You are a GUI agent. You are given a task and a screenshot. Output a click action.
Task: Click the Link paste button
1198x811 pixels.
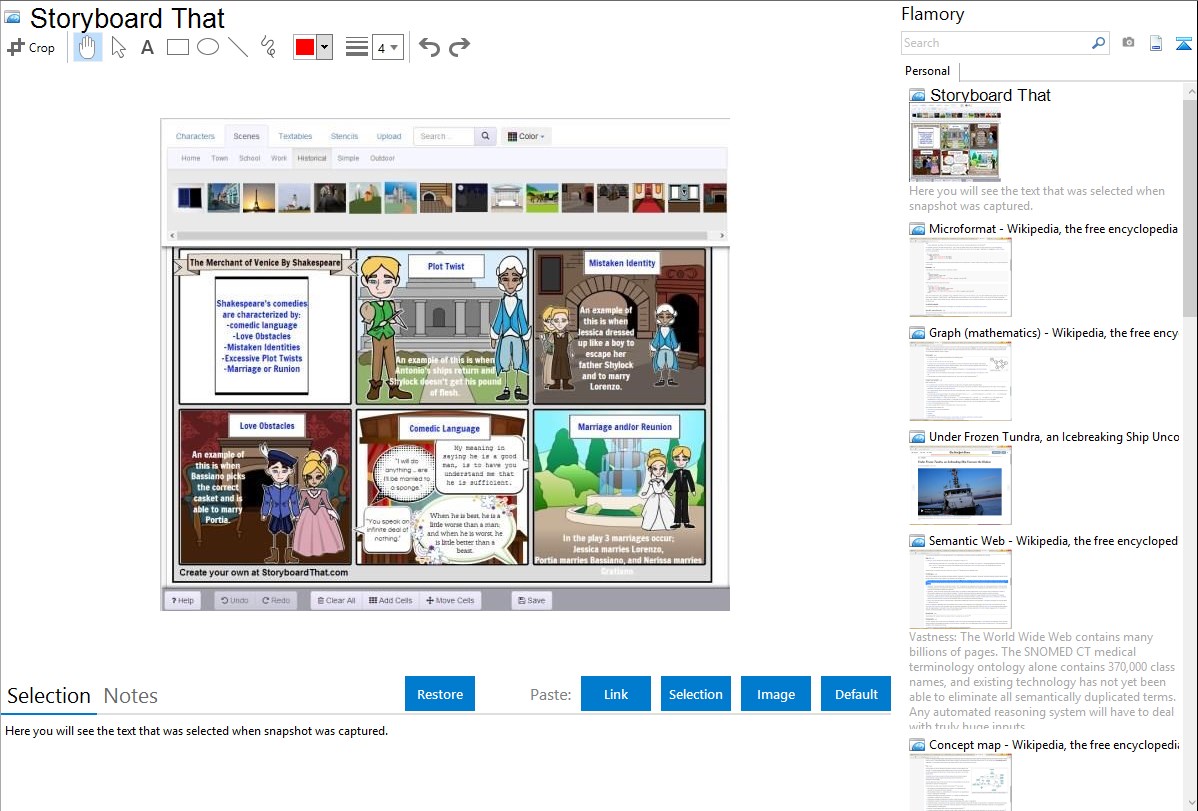tap(616, 694)
